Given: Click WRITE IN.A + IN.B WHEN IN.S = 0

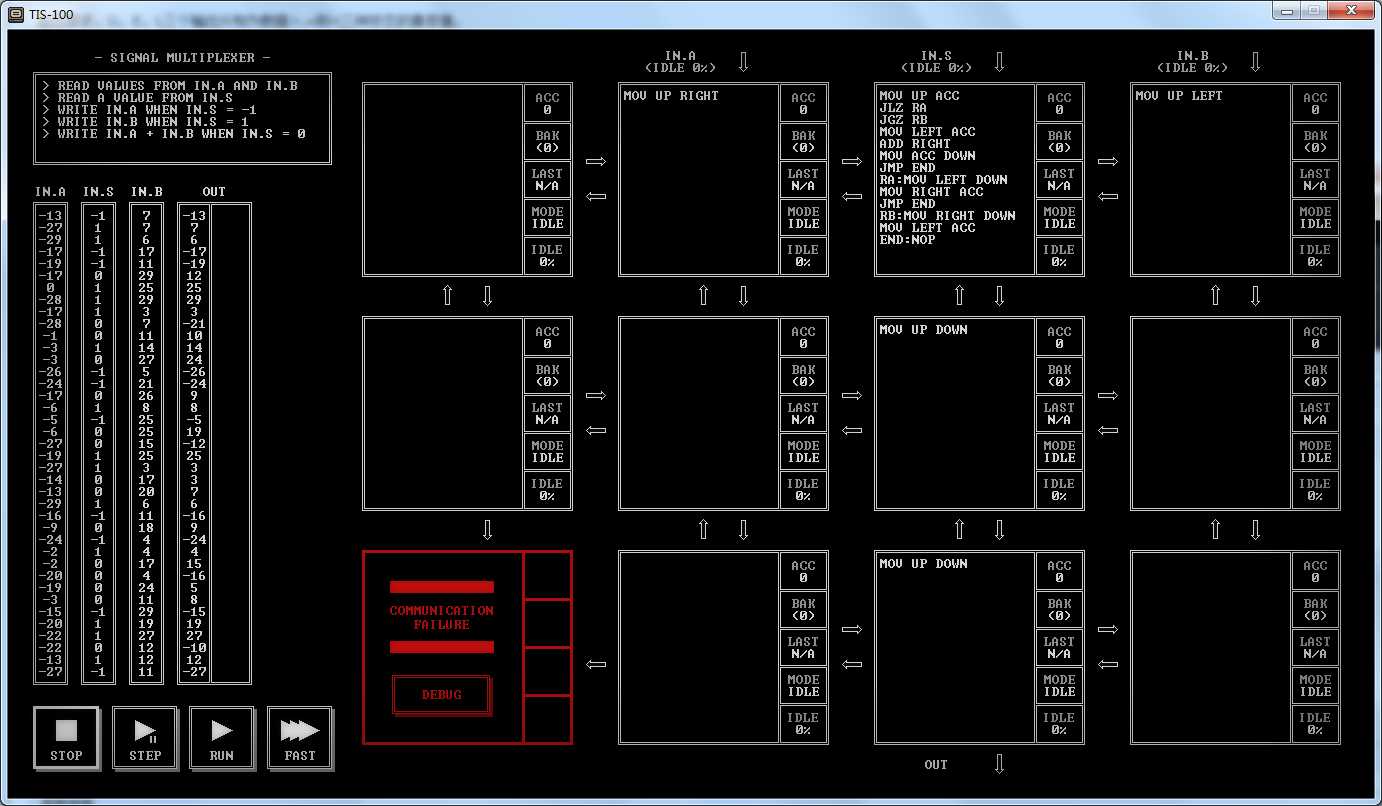Looking at the screenshot, I should (x=174, y=134).
